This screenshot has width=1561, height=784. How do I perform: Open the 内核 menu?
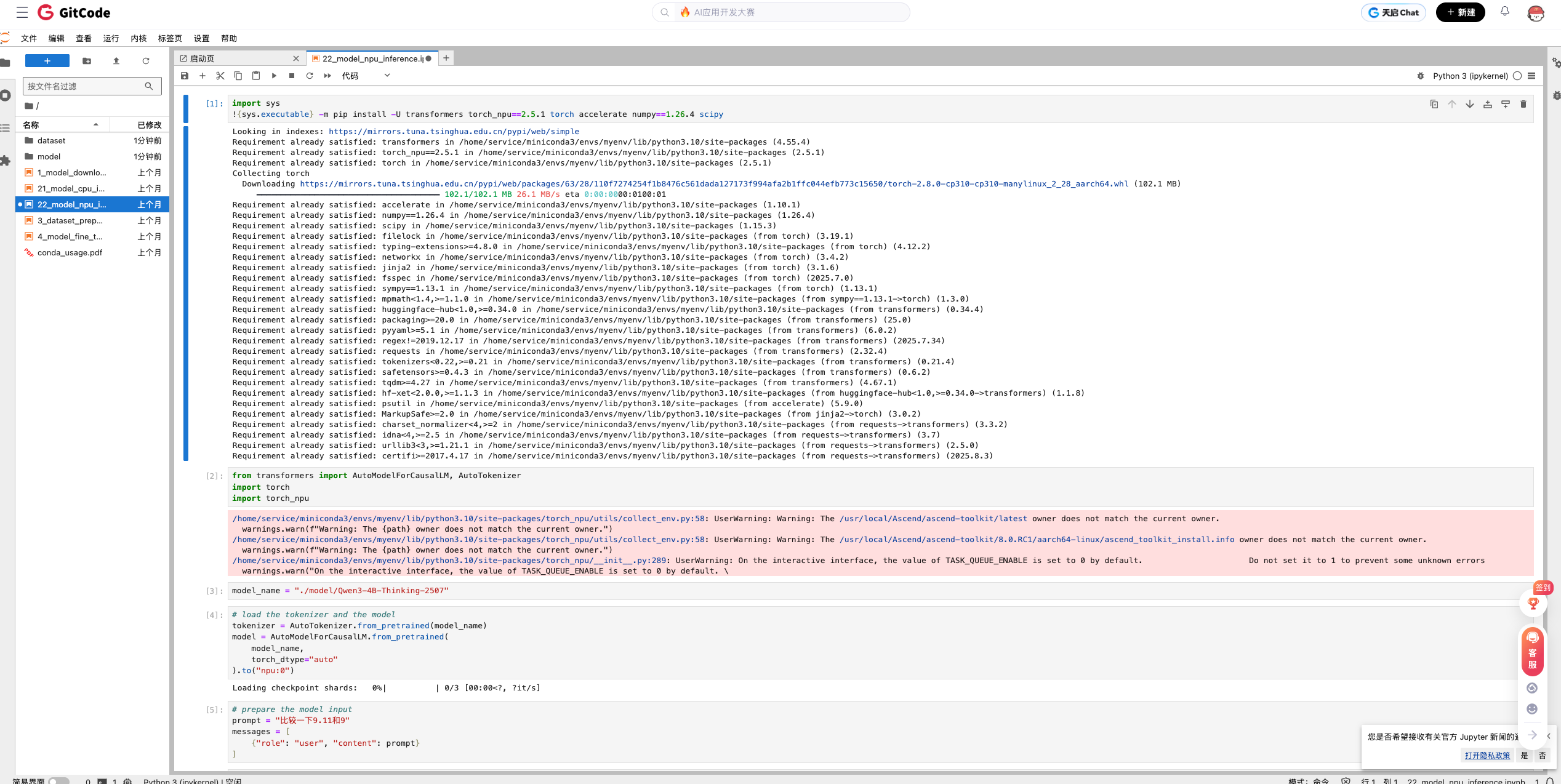(138, 38)
